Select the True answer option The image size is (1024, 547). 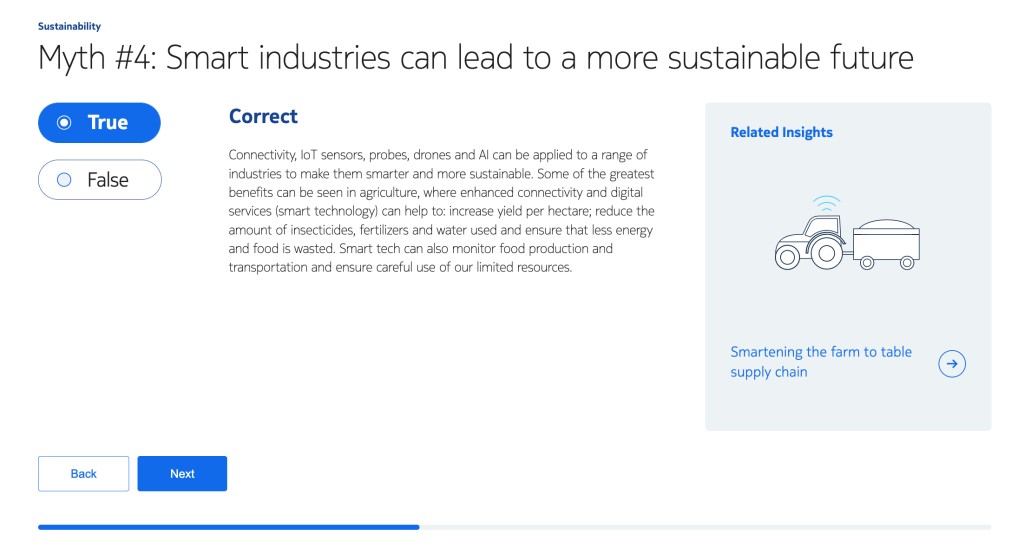click(x=99, y=123)
